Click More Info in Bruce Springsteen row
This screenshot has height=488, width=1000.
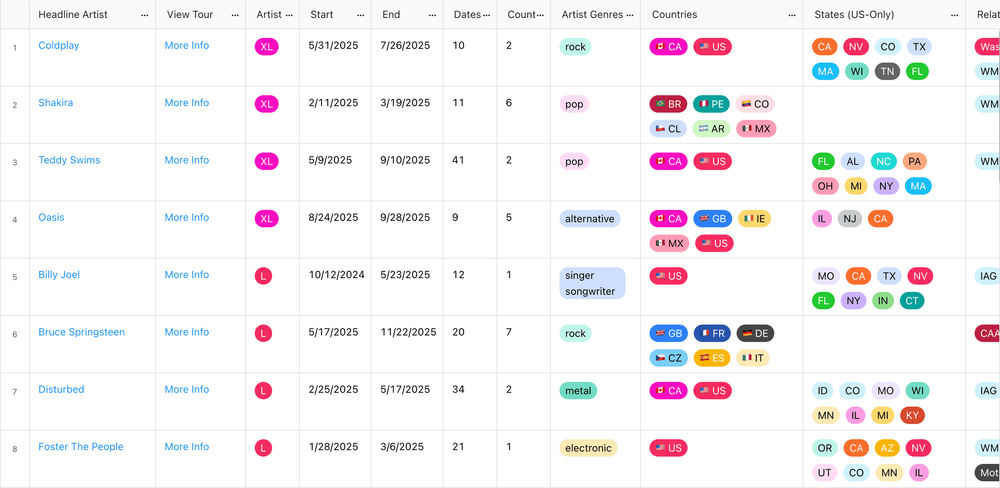(x=187, y=332)
